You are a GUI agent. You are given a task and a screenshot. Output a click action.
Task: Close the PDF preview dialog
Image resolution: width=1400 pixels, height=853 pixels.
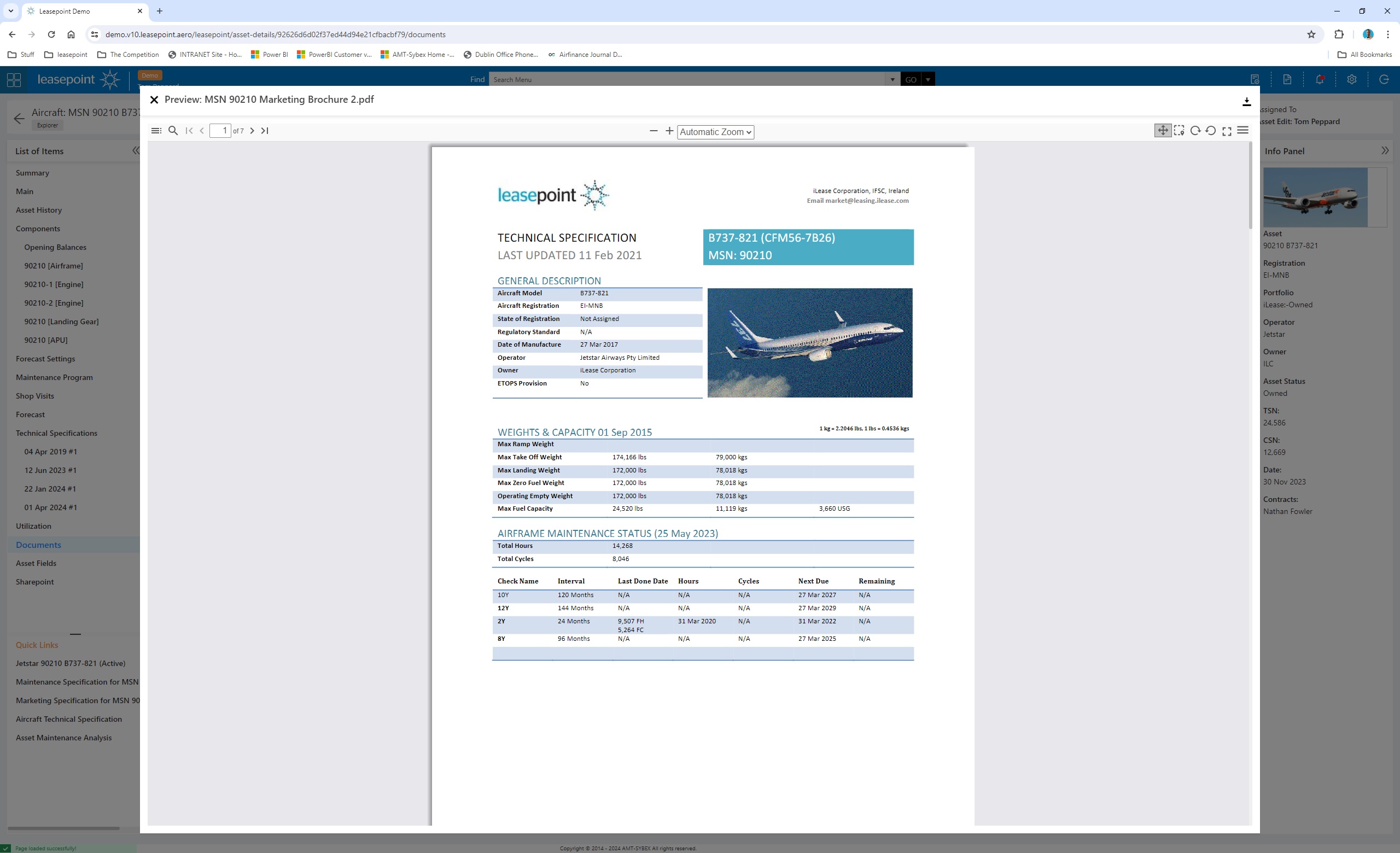pyautogui.click(x=154, y=100)
